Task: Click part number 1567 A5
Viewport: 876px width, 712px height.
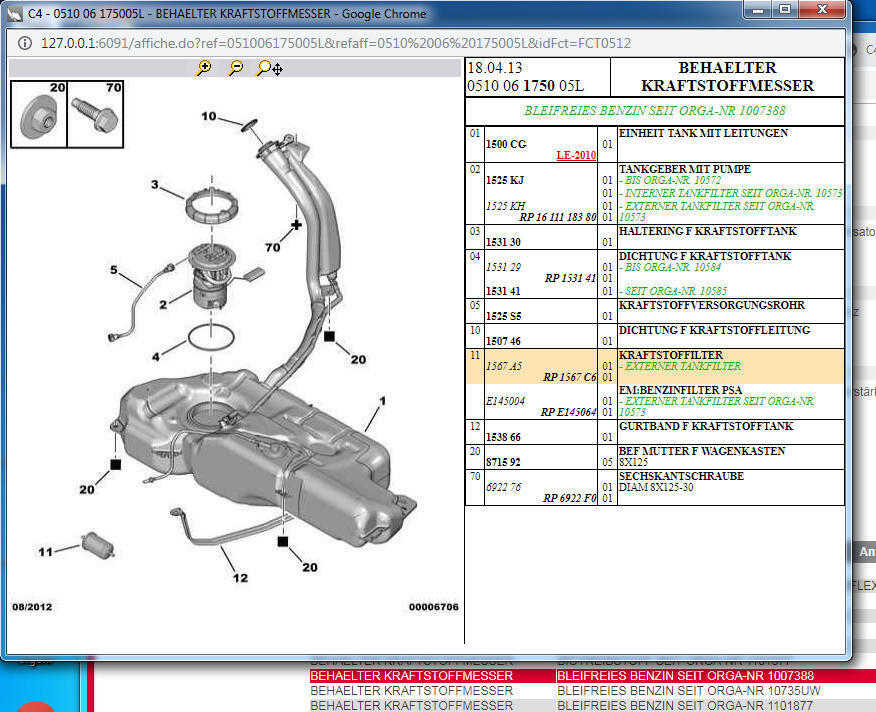Action: coord(504,366)
